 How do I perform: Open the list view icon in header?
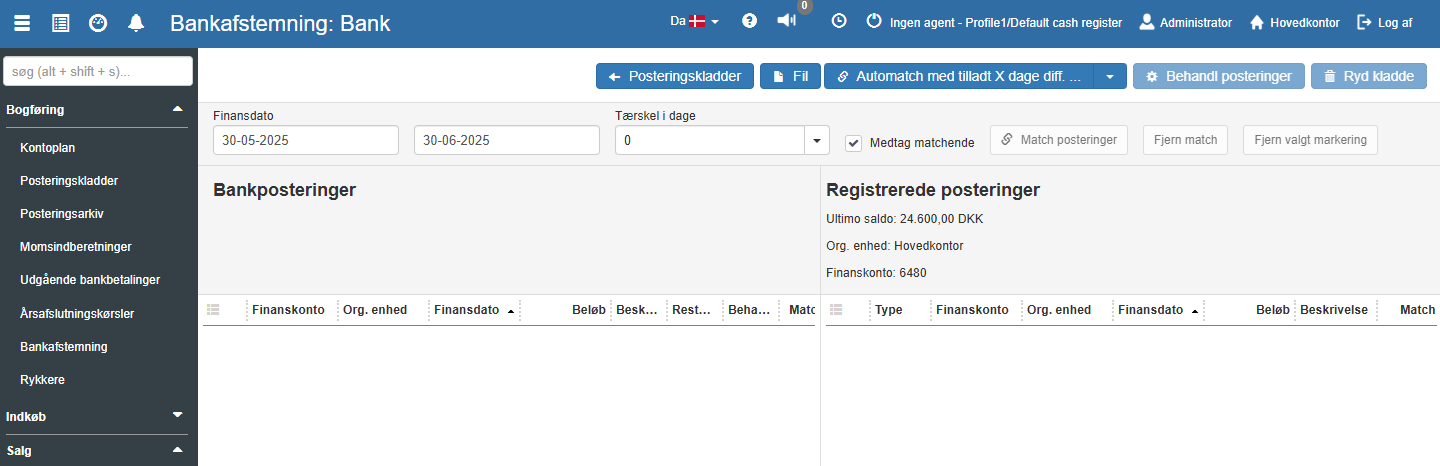[x=60, y=22]
